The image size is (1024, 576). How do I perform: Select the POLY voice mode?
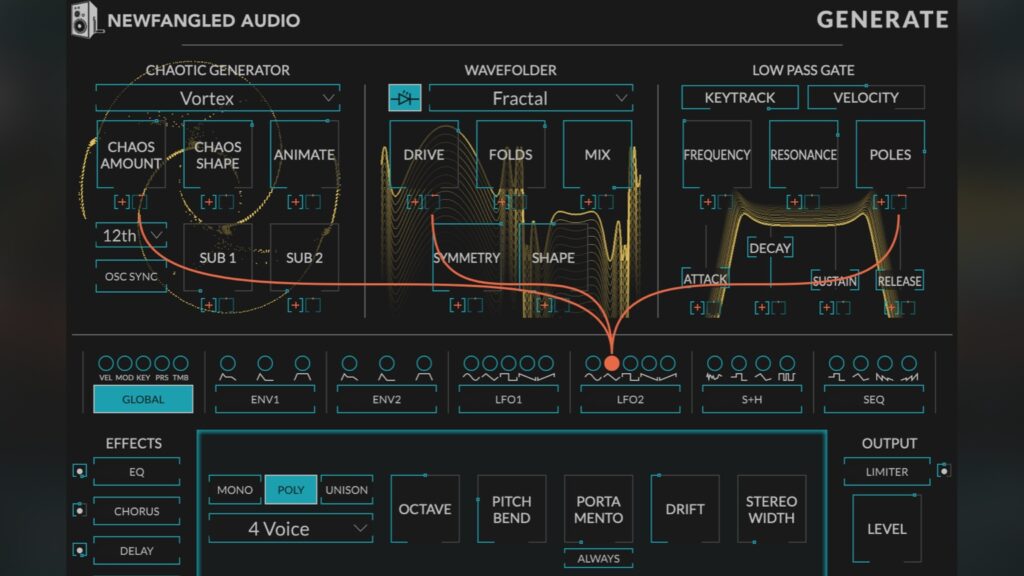(x=291, y=490)
